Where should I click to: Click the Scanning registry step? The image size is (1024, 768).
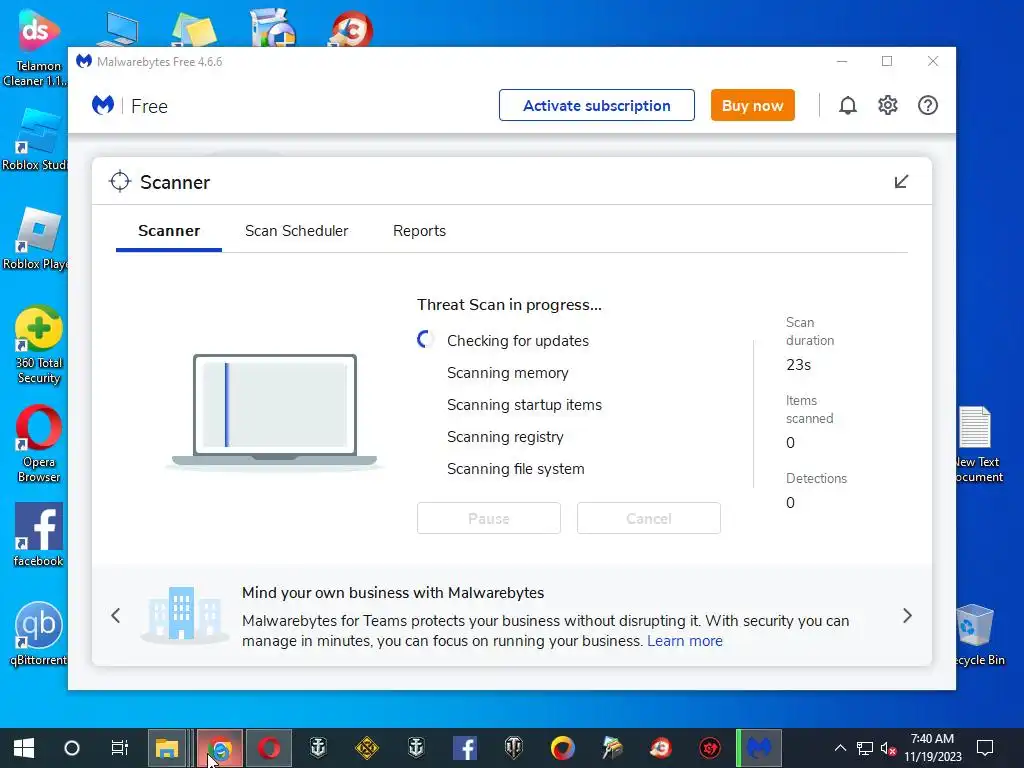pos(505,437)
